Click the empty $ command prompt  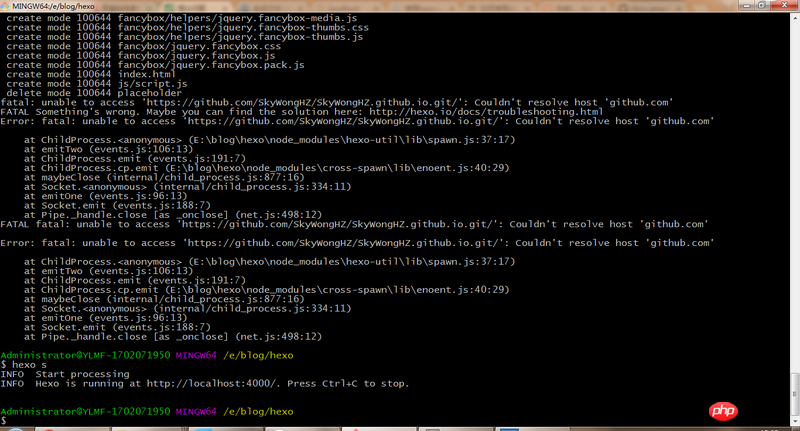(4, 421)
